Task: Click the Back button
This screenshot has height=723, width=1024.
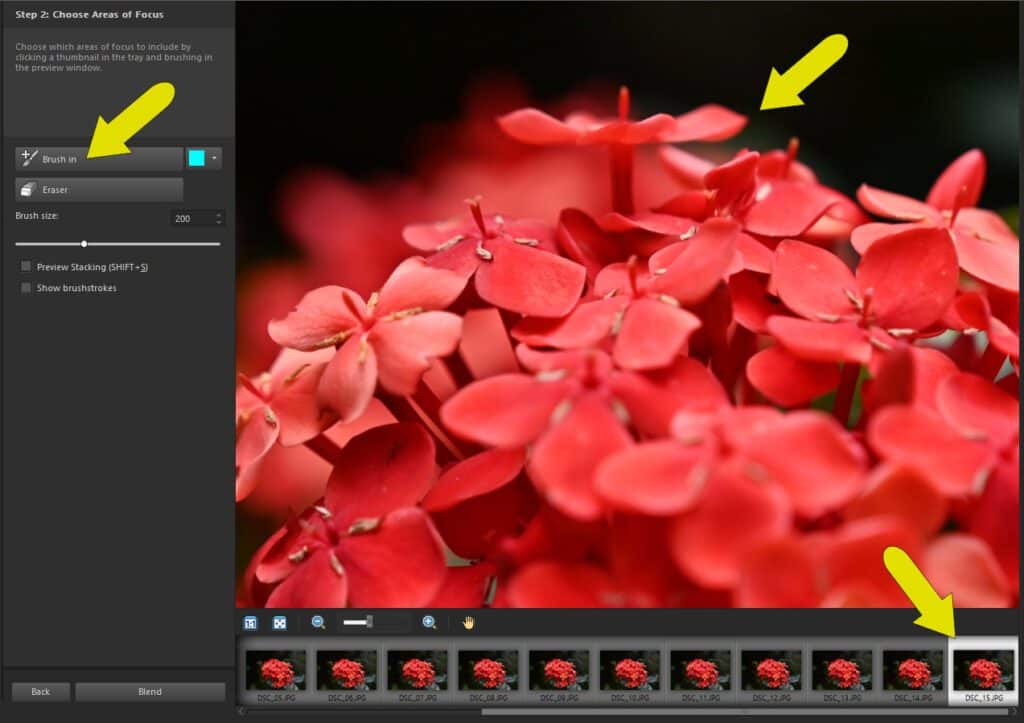Action: click(x=40, y=691)
